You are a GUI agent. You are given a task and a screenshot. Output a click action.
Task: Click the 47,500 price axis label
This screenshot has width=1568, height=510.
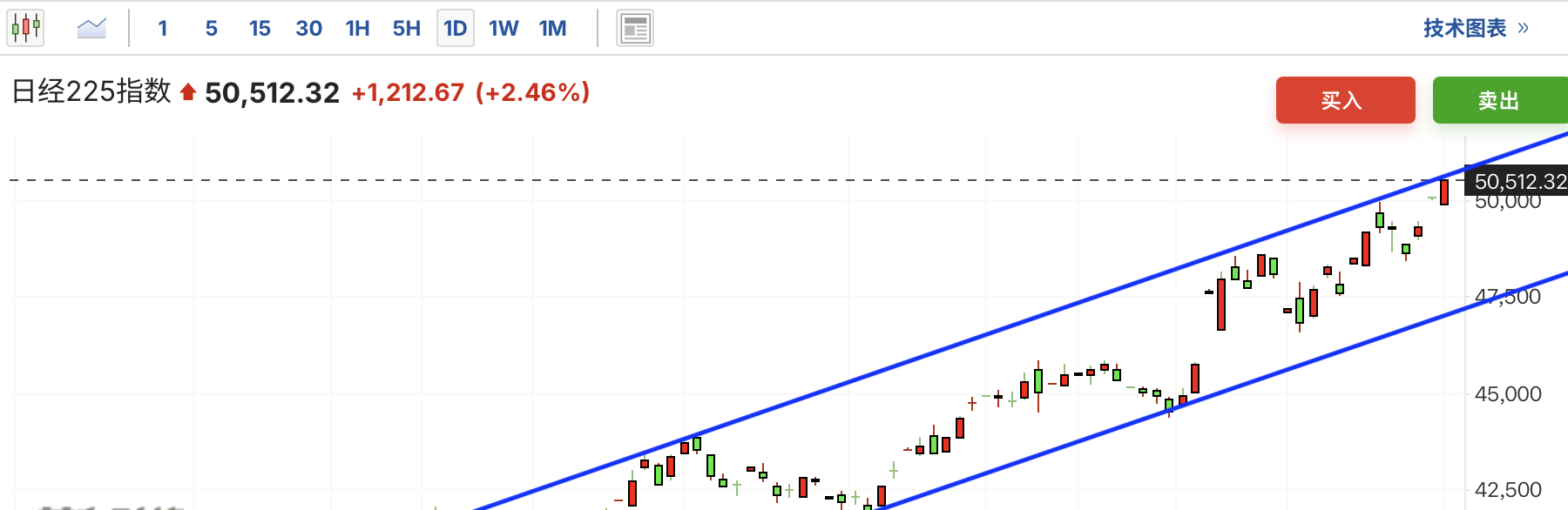pos(1508,297)
